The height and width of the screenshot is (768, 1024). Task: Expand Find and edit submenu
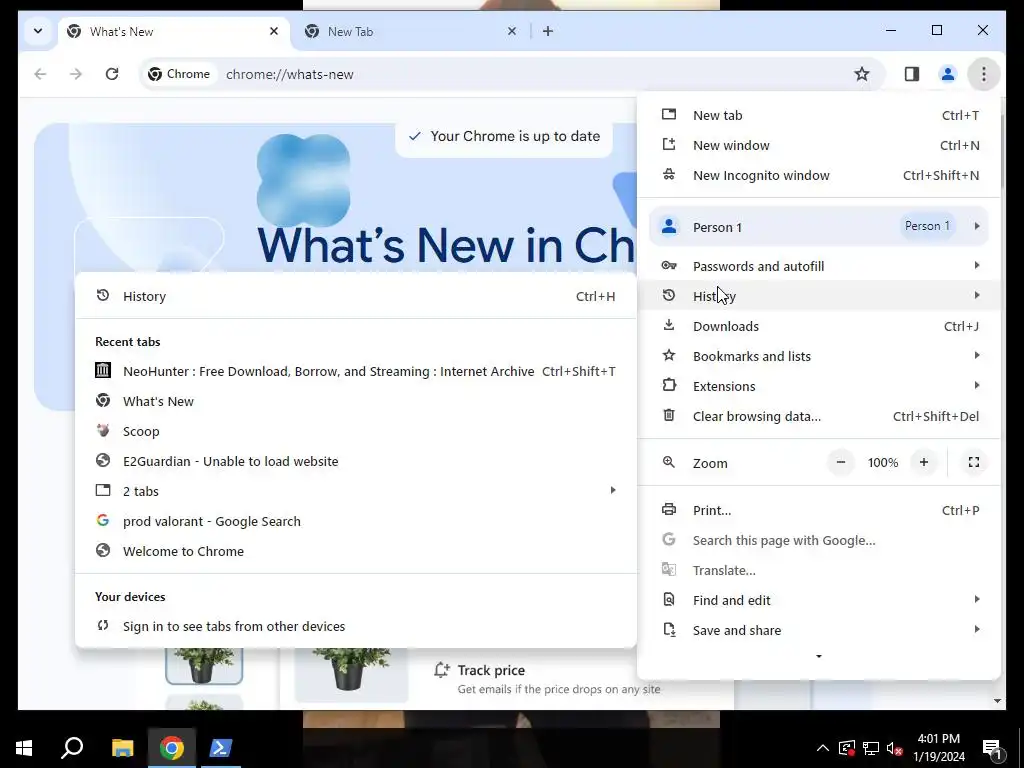click(x=819, y=600)
